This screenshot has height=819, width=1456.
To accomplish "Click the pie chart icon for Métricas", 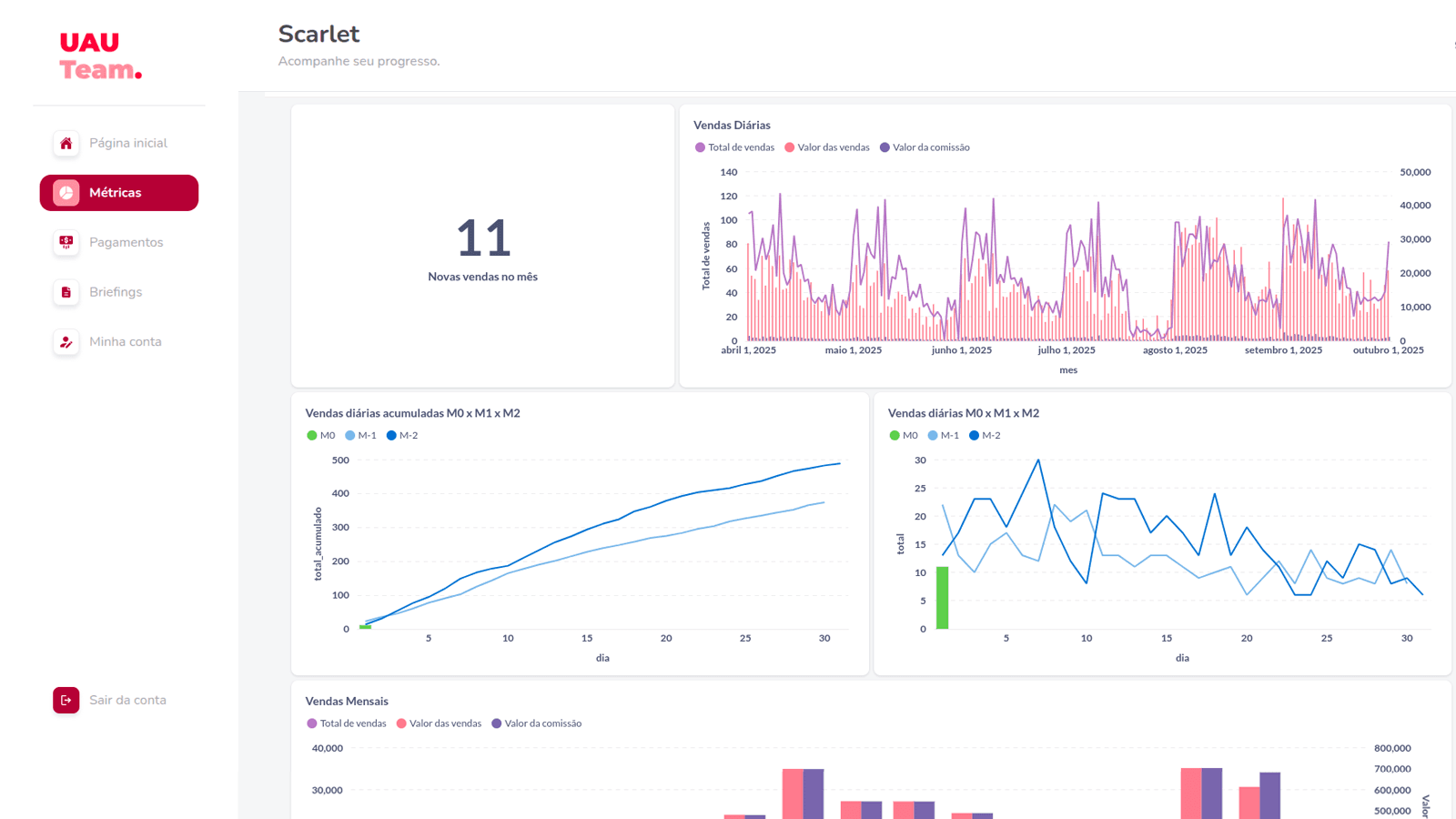I will [66, 193].
